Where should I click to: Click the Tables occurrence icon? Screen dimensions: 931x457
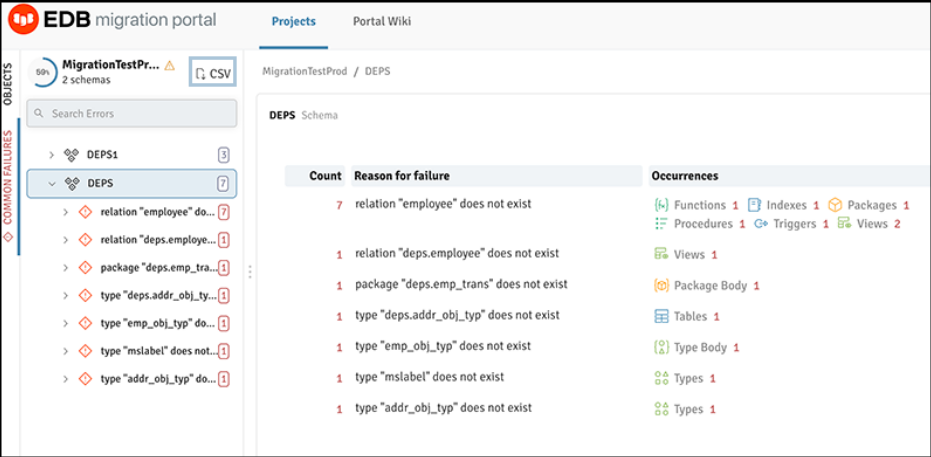661,316
